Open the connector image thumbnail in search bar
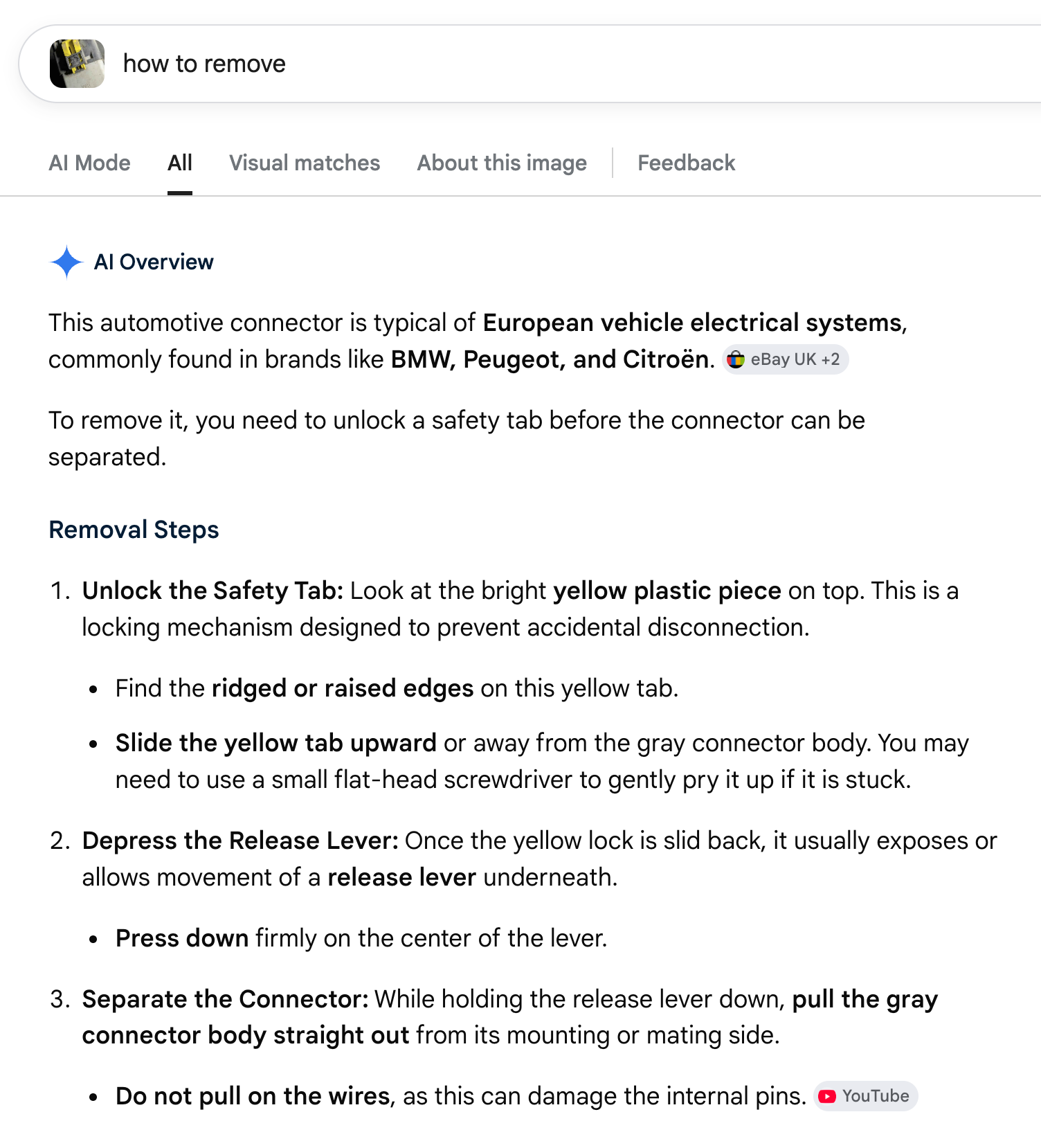This screenshot has width=1041, height=1148. pos(78,64)
